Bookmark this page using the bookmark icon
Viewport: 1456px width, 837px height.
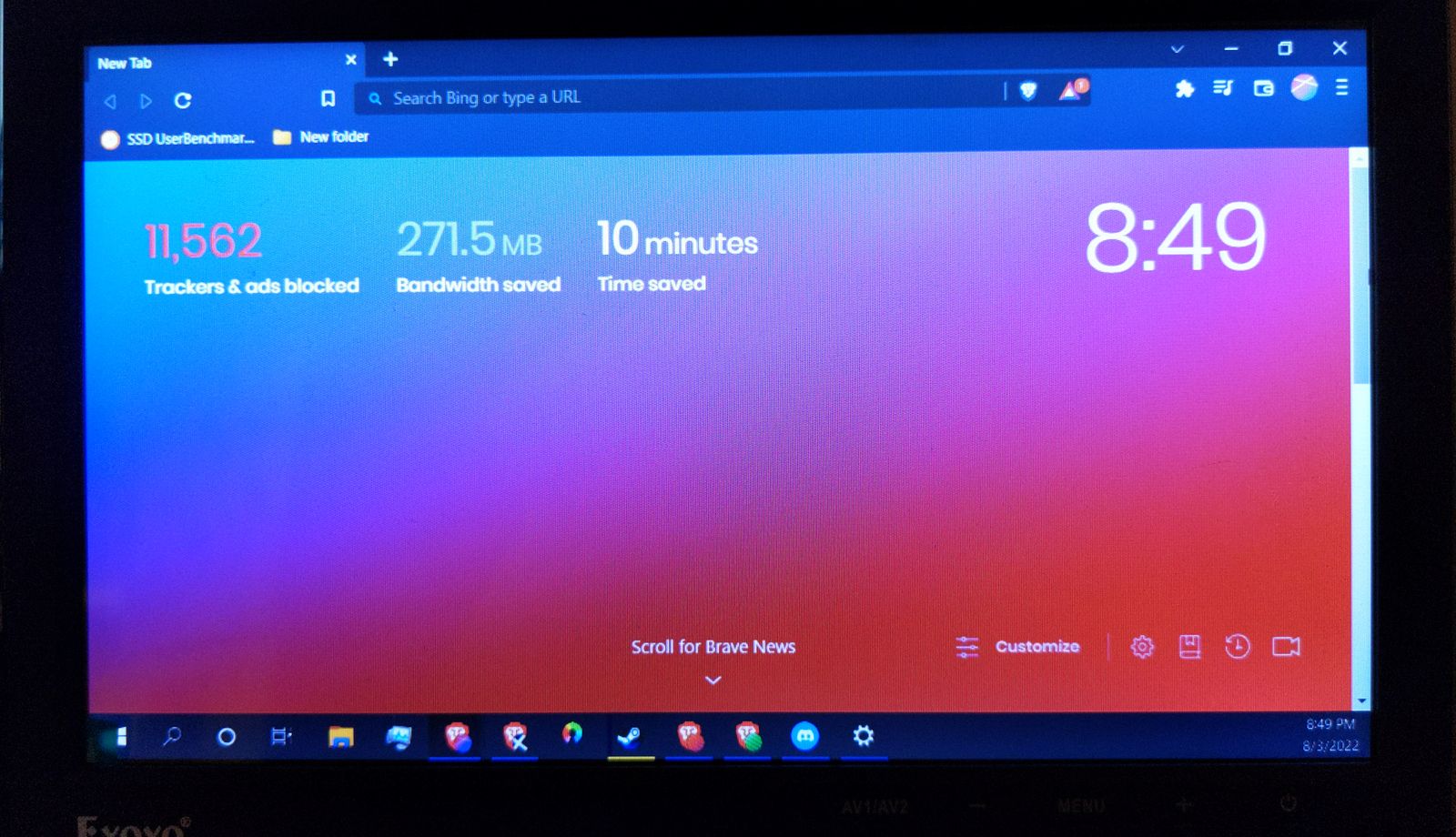click(x=329, y=98)
